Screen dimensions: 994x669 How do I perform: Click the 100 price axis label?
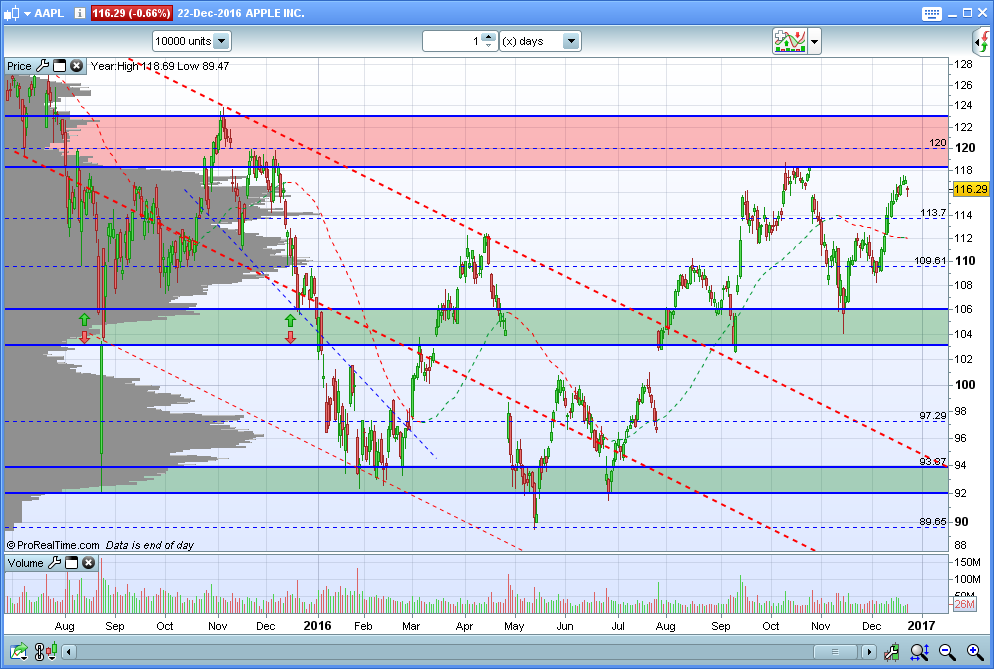point(965,384)
